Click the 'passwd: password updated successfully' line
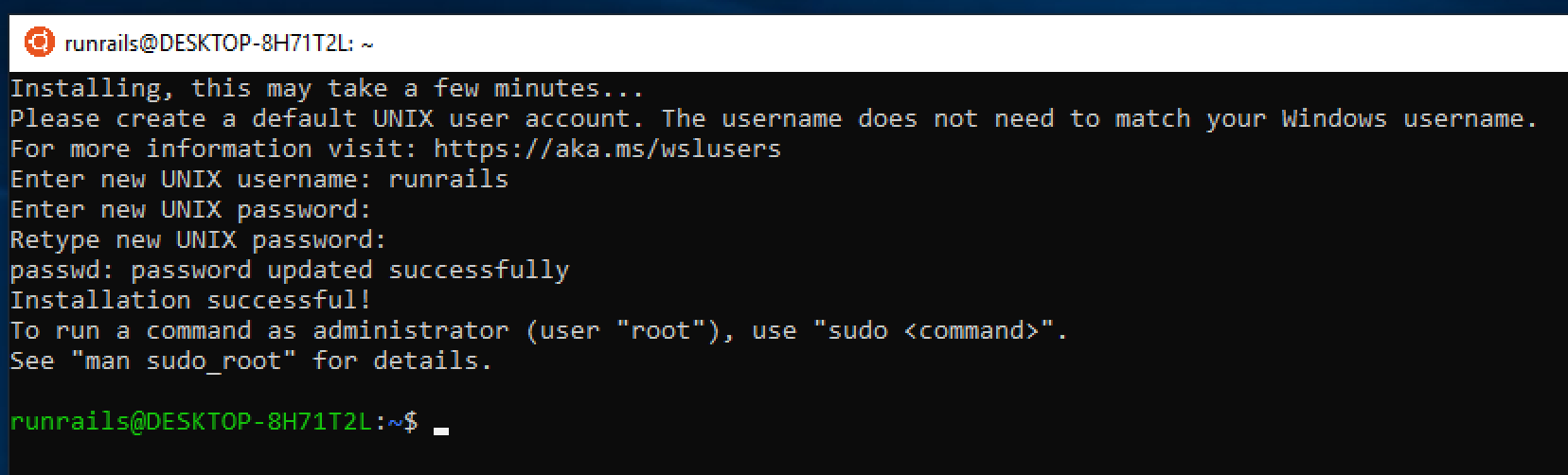Screen dimensions: 1568x475 click(290, 270)
